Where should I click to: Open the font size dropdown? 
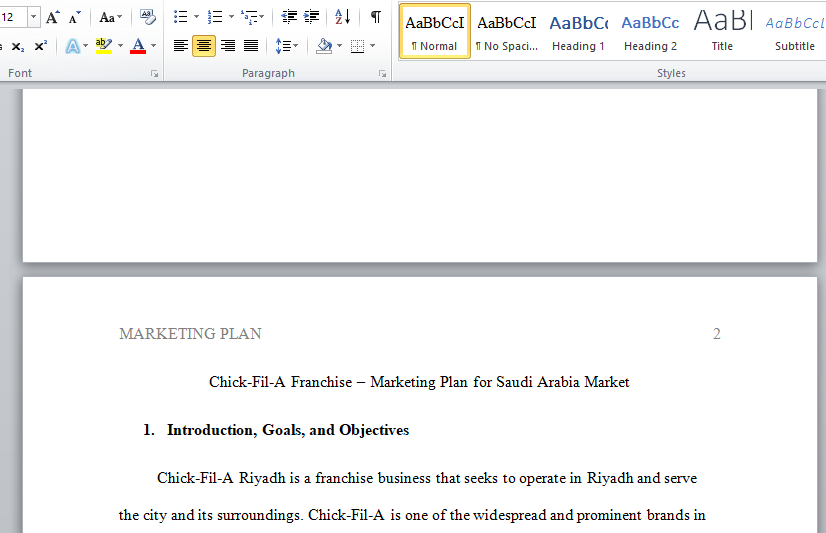[x=33, y=17]
